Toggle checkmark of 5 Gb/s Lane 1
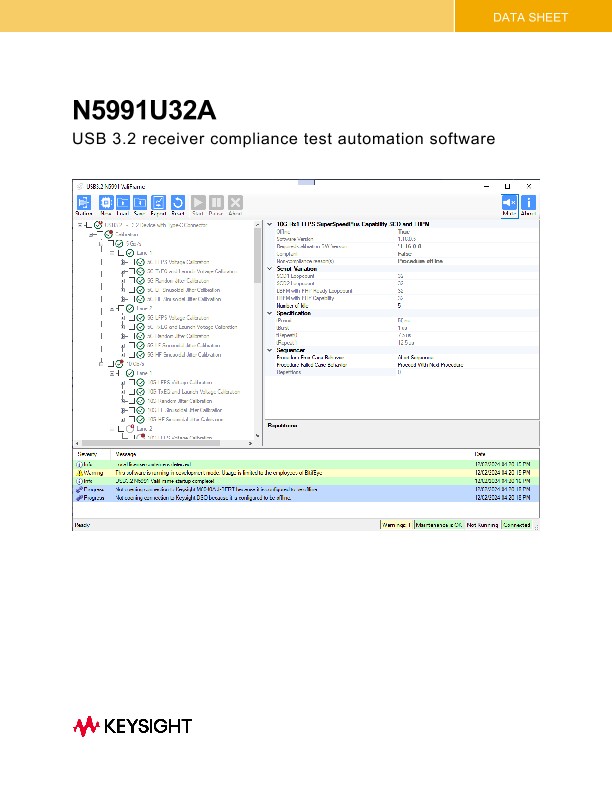The width and height of the screenshot is (612, 792). pos(130,253)
